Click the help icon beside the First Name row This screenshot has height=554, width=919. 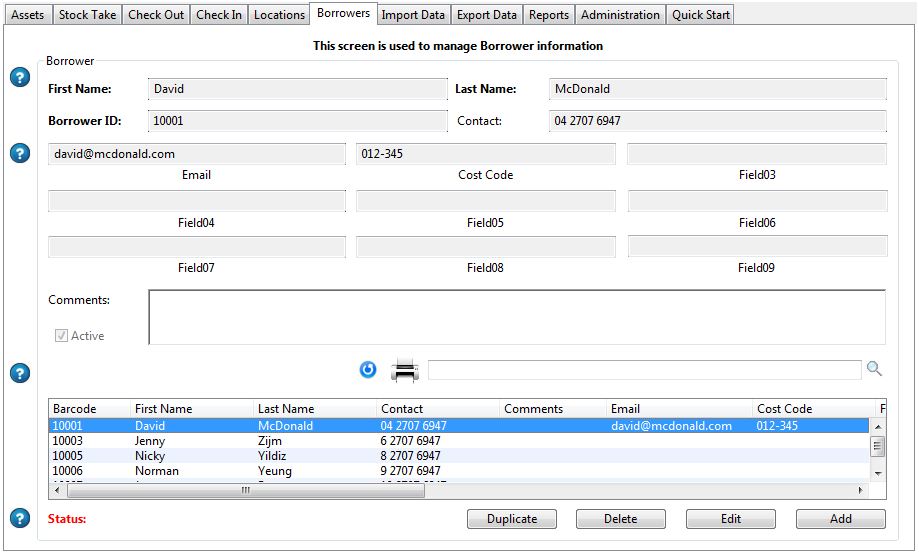20,78
